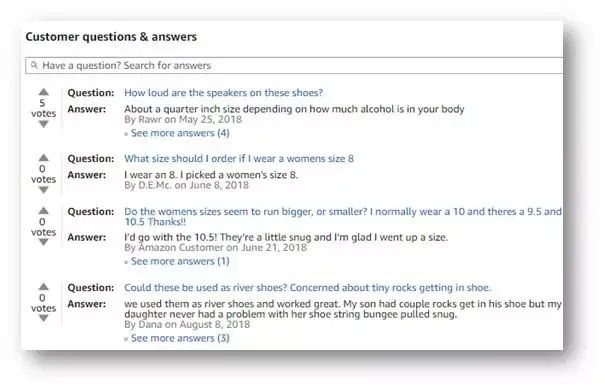Downvote the speakers loudness question
Viewport: 605px width, 392px height.
(x=44, y=124)
